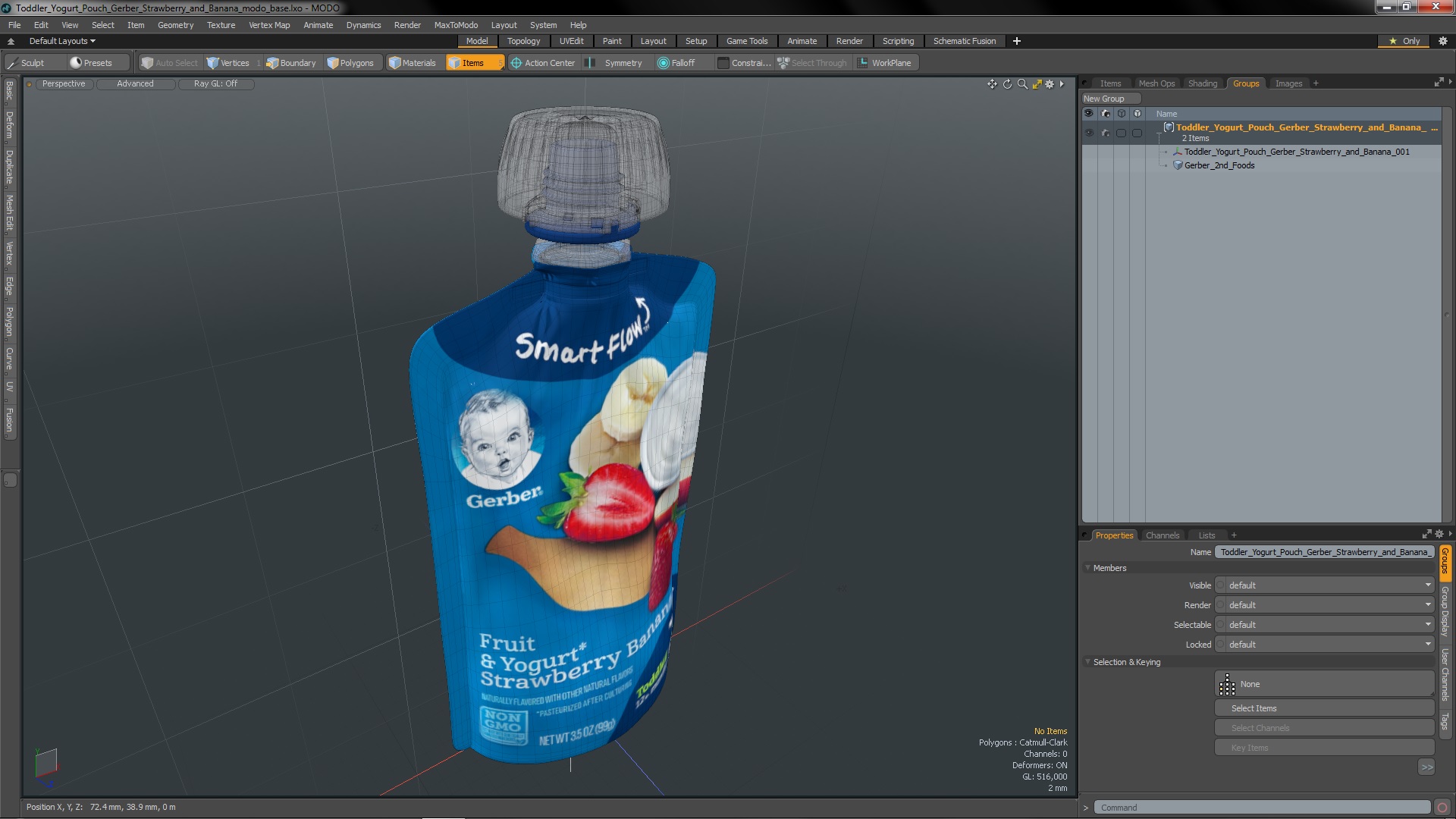Switch to the Channels tab
This screenshot has height=819, width=1456.
click(1162, 535)
